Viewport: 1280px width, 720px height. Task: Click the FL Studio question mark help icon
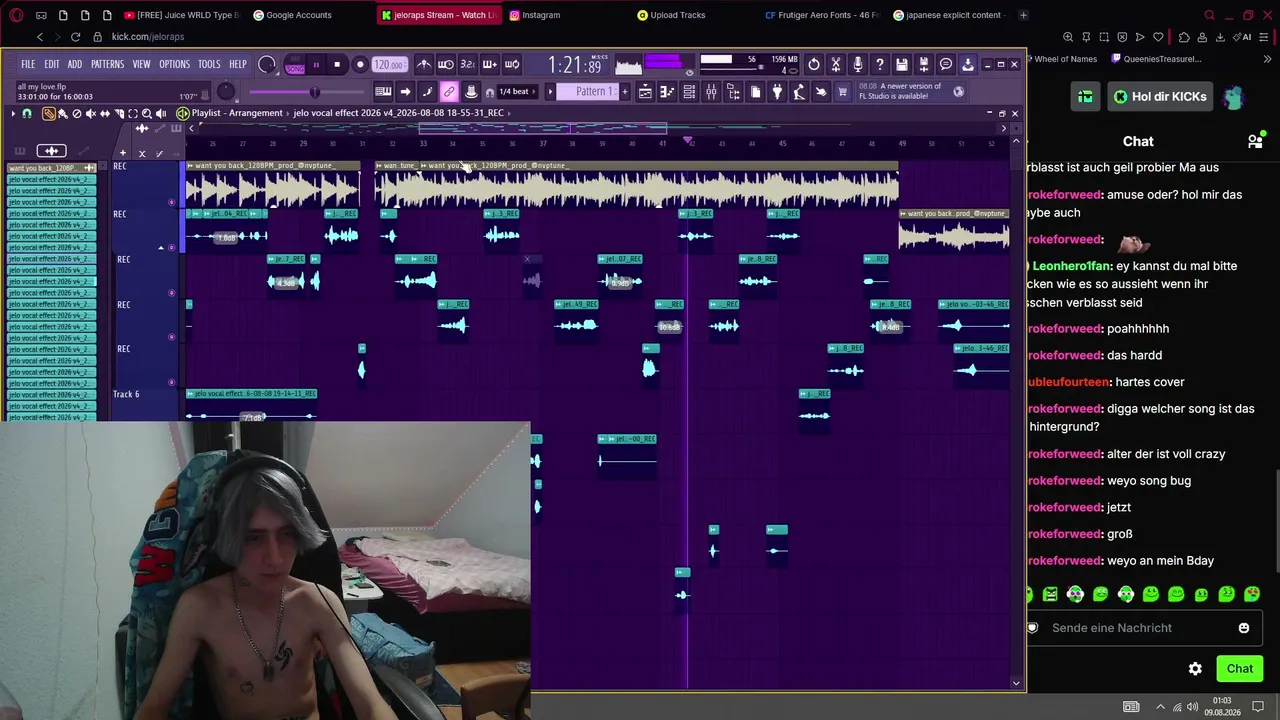(x=880, y=65)
